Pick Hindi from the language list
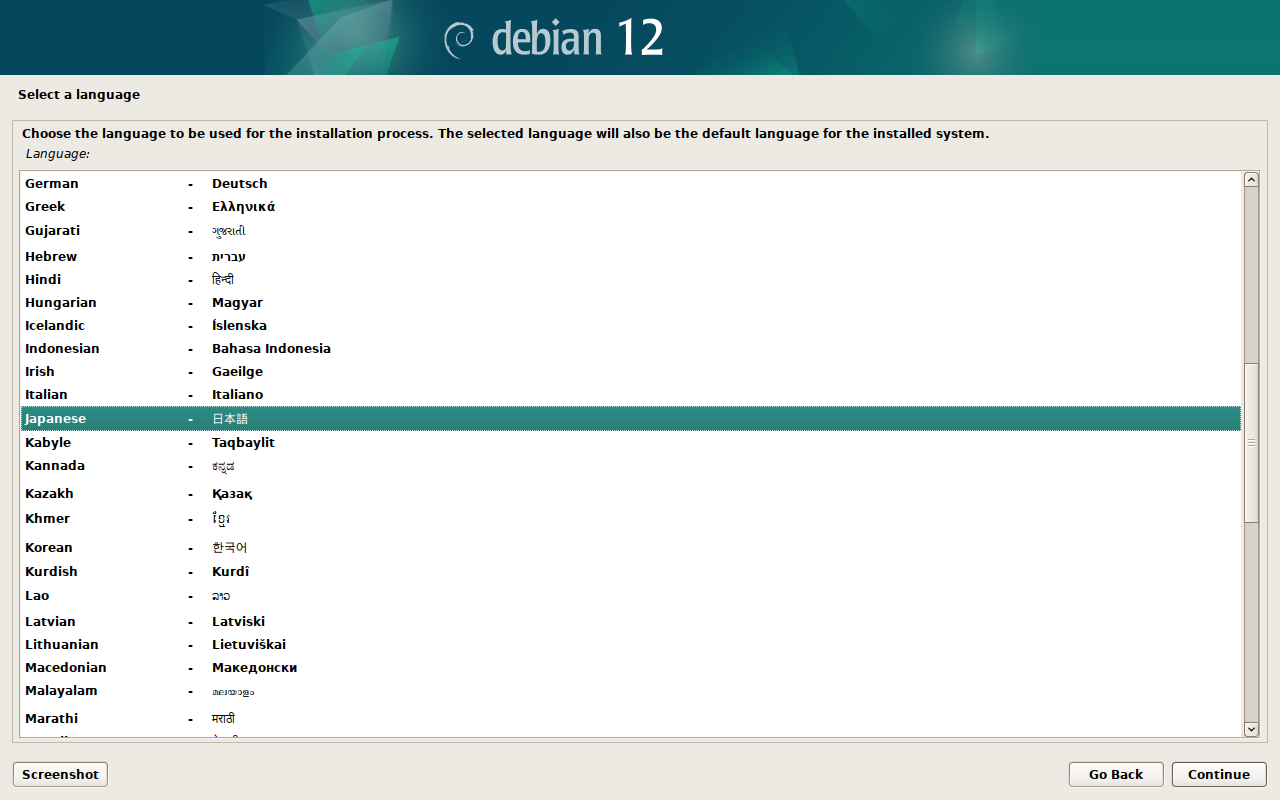The image size is (1280, 800). [x=631, y=279]
